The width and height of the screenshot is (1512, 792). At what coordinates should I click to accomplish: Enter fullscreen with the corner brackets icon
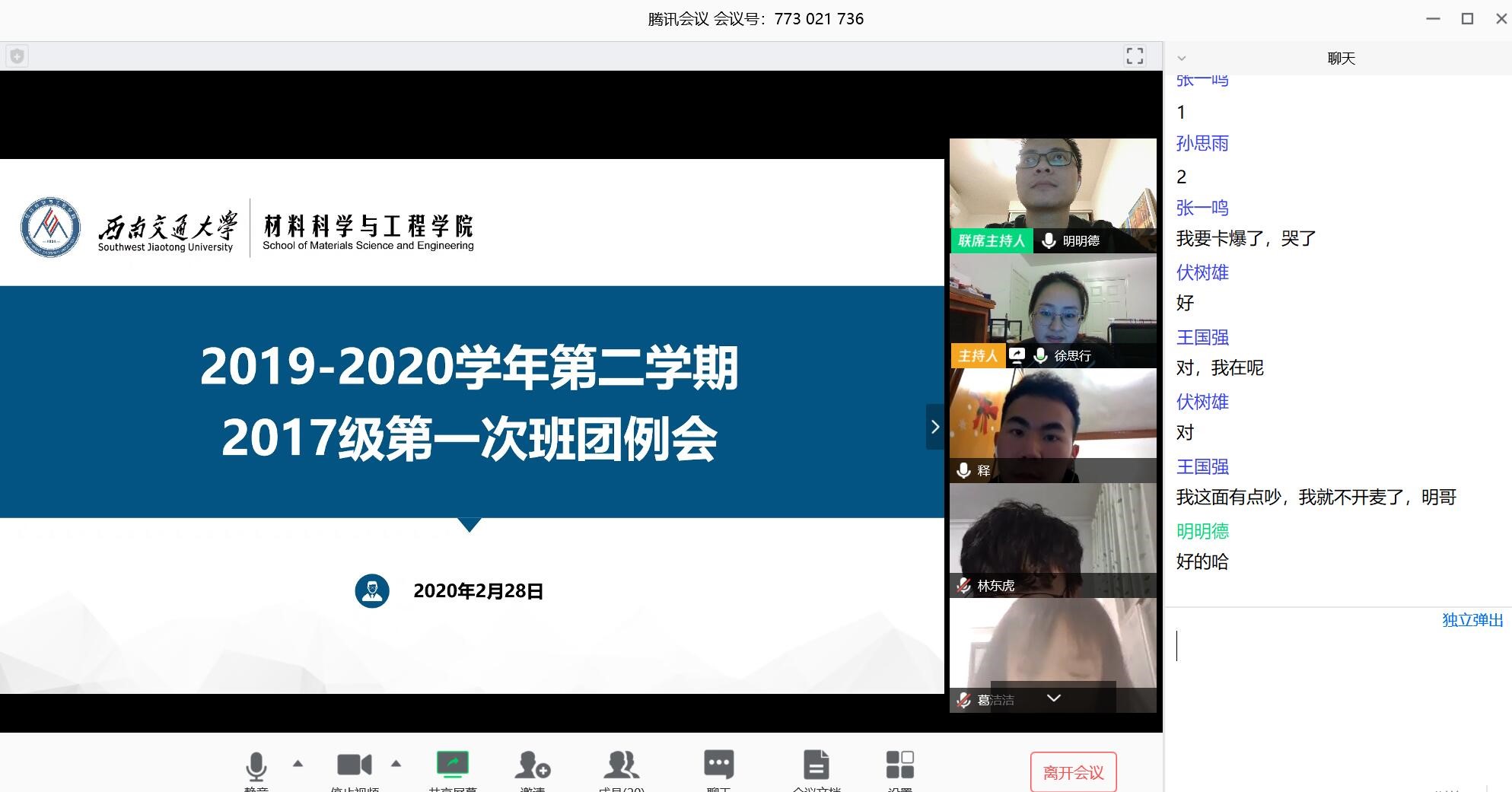point(1135,56)
